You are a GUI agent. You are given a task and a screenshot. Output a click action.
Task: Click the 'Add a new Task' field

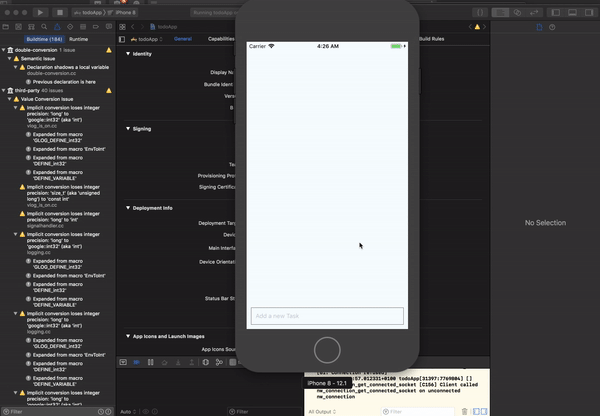click(x=327, y=316)
